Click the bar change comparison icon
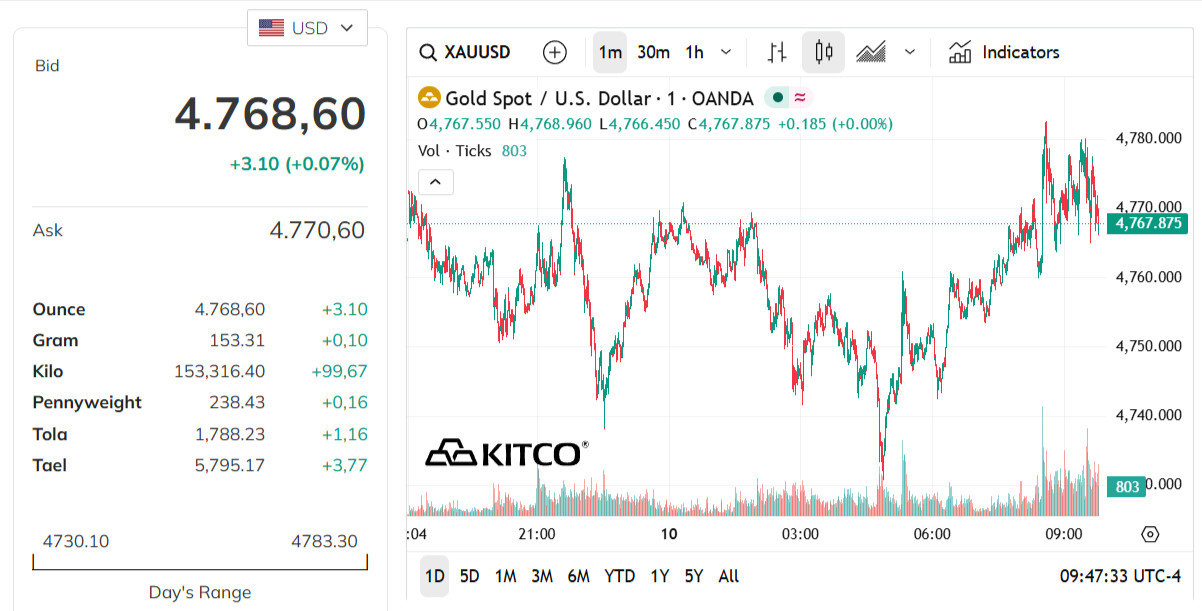The image size is (1202, 611). (776, 52)
